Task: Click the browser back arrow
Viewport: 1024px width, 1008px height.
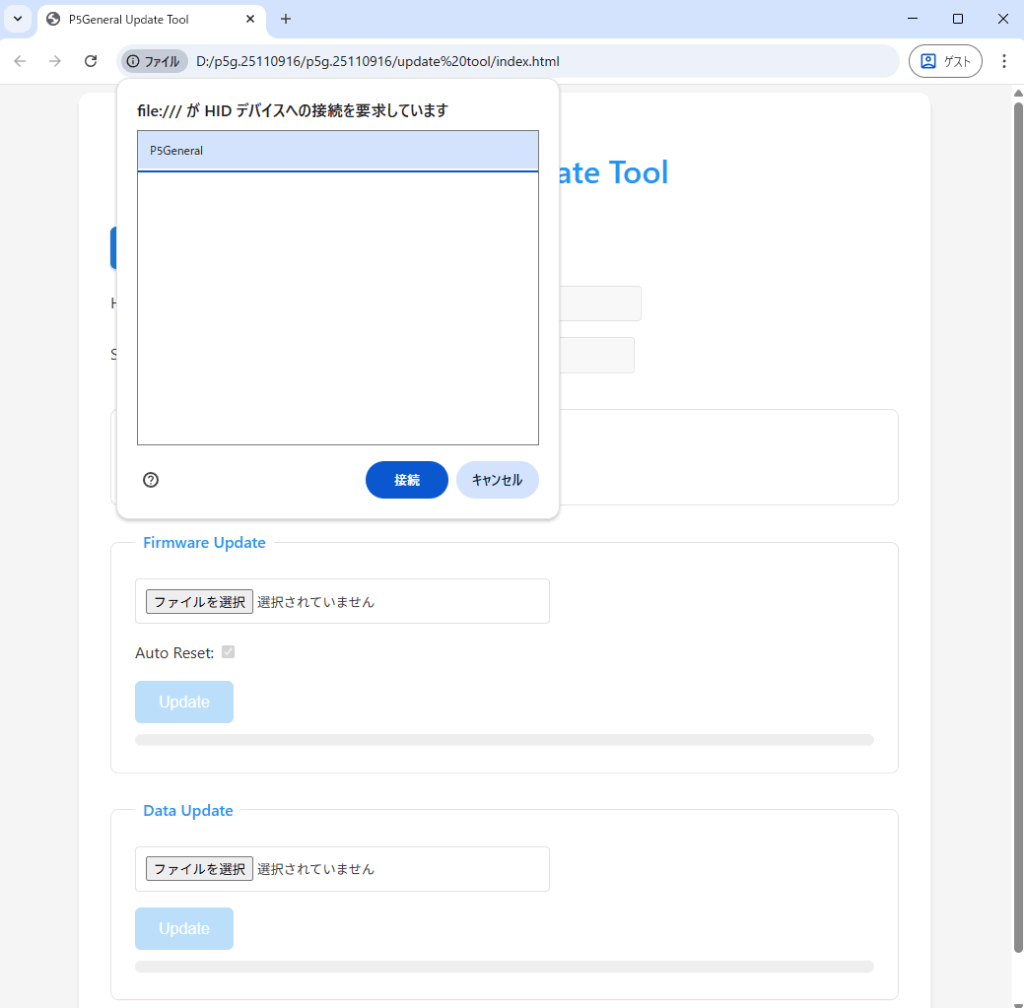Action: pos(20,61)
